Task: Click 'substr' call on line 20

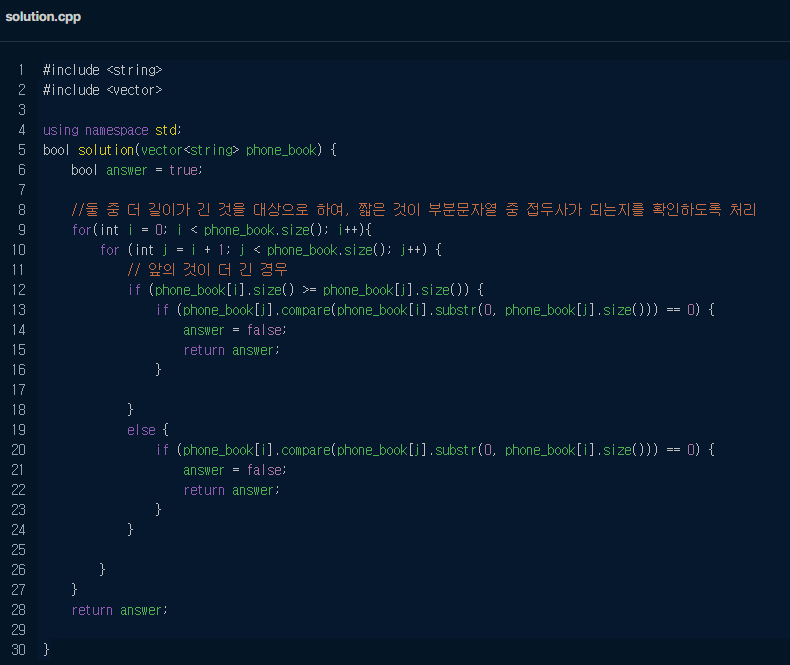Action: [455, 450]
